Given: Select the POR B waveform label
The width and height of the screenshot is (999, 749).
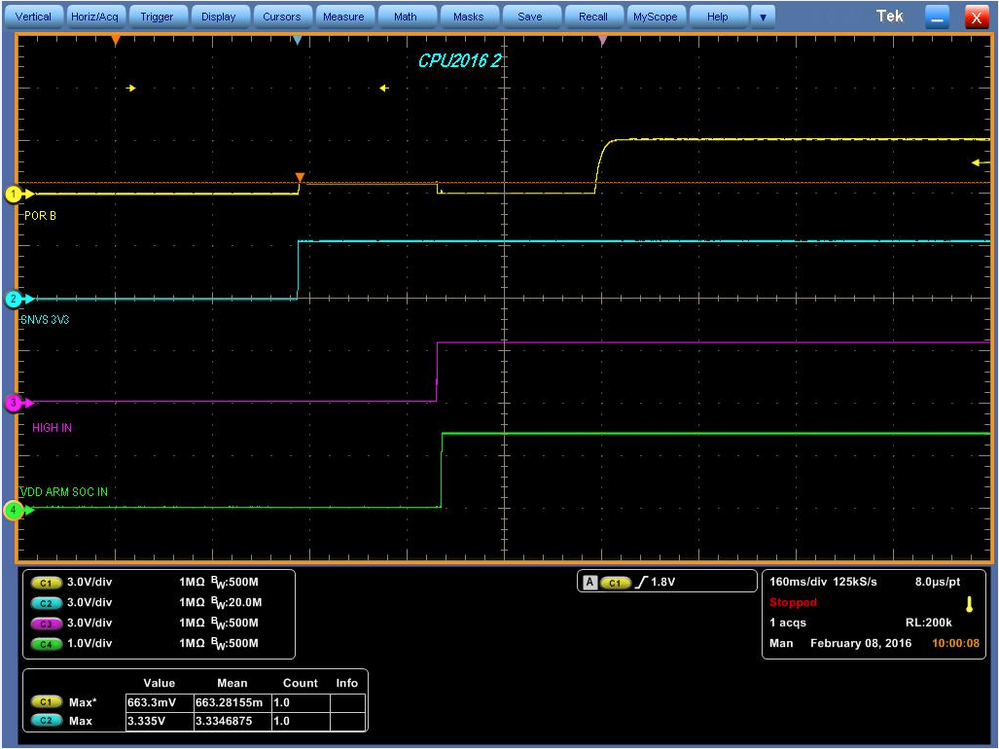Looking at the screenshot, I should (40, 216).
